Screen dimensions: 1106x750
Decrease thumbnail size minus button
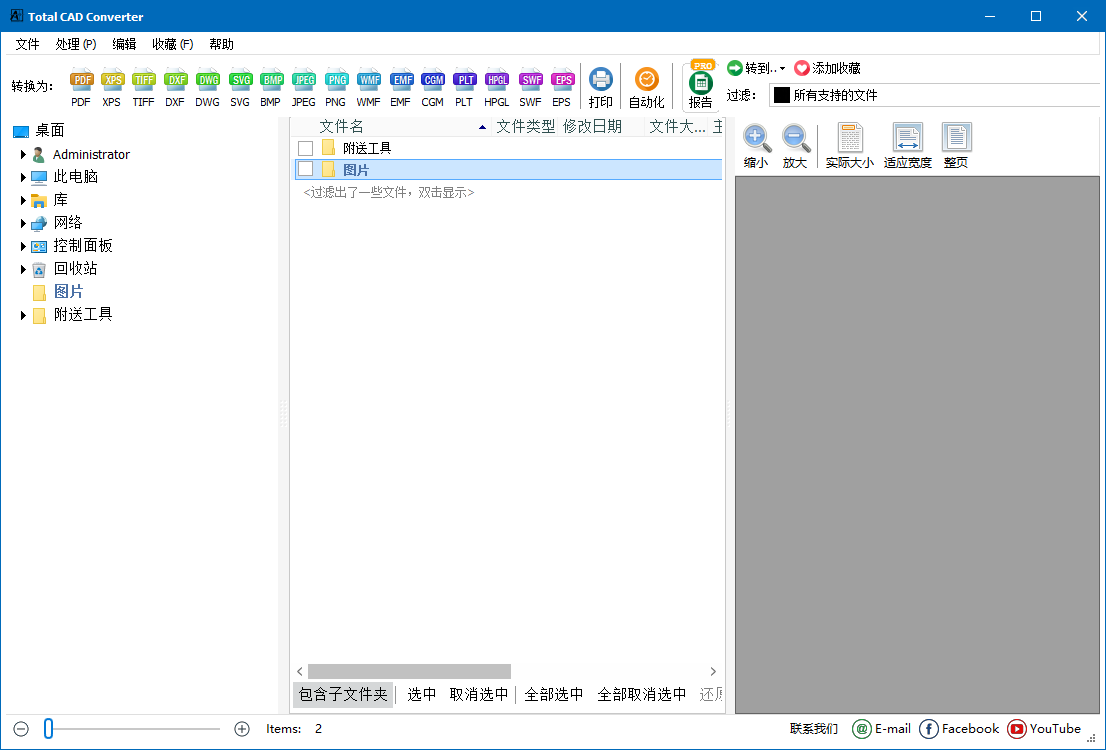coord(21,729)
